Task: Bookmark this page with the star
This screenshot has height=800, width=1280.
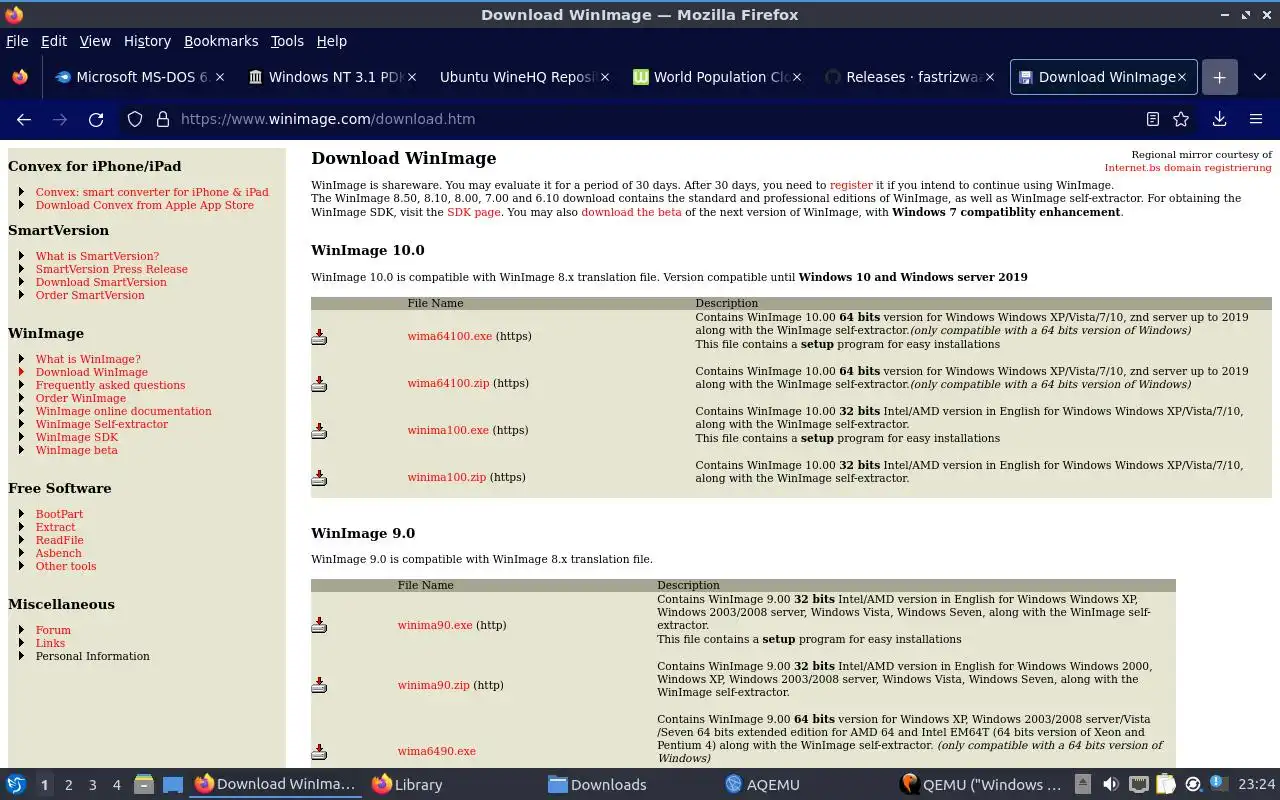Action: [1181, 119]
